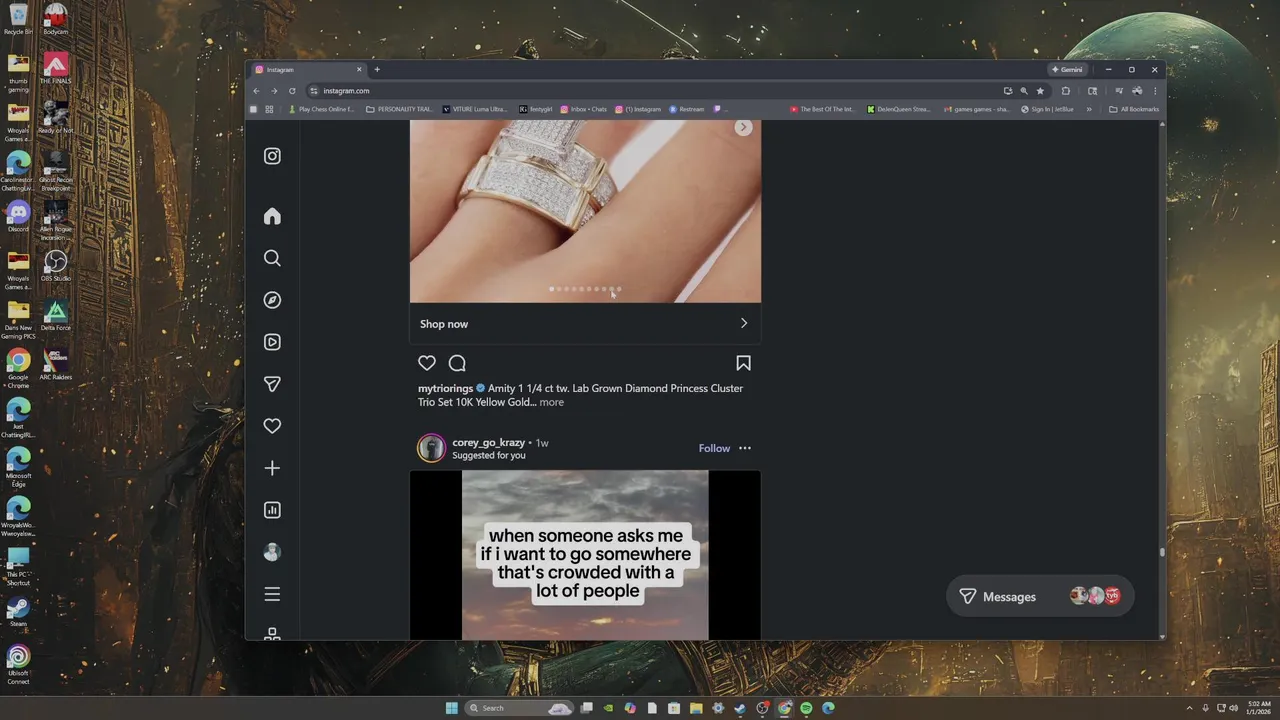Select Discord desktop shortcut
Image resolution: width=1280 pixels, height=720 pixels.
pos(18,216)
